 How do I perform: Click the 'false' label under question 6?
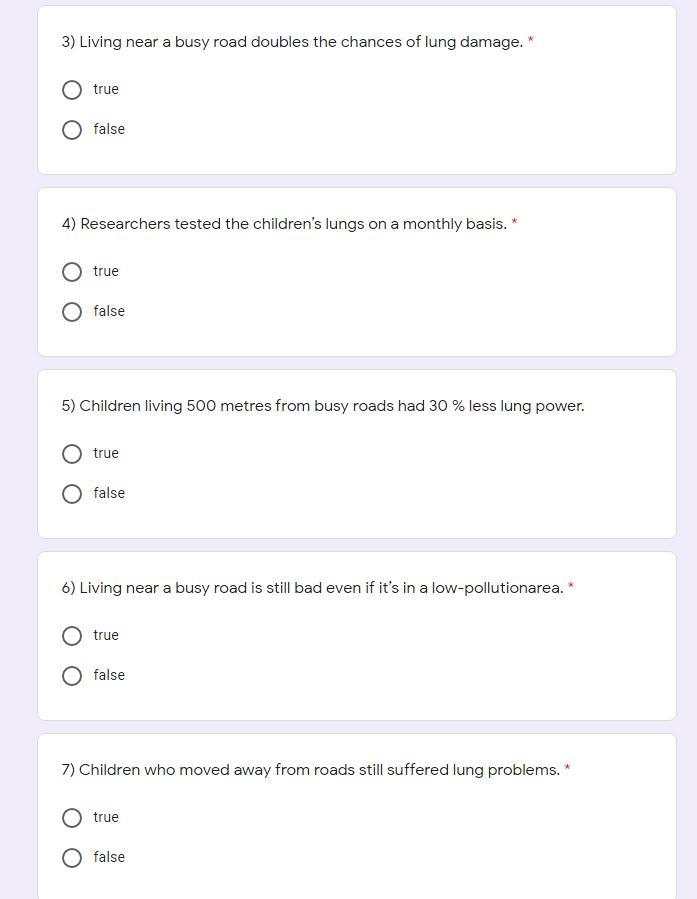109,675
